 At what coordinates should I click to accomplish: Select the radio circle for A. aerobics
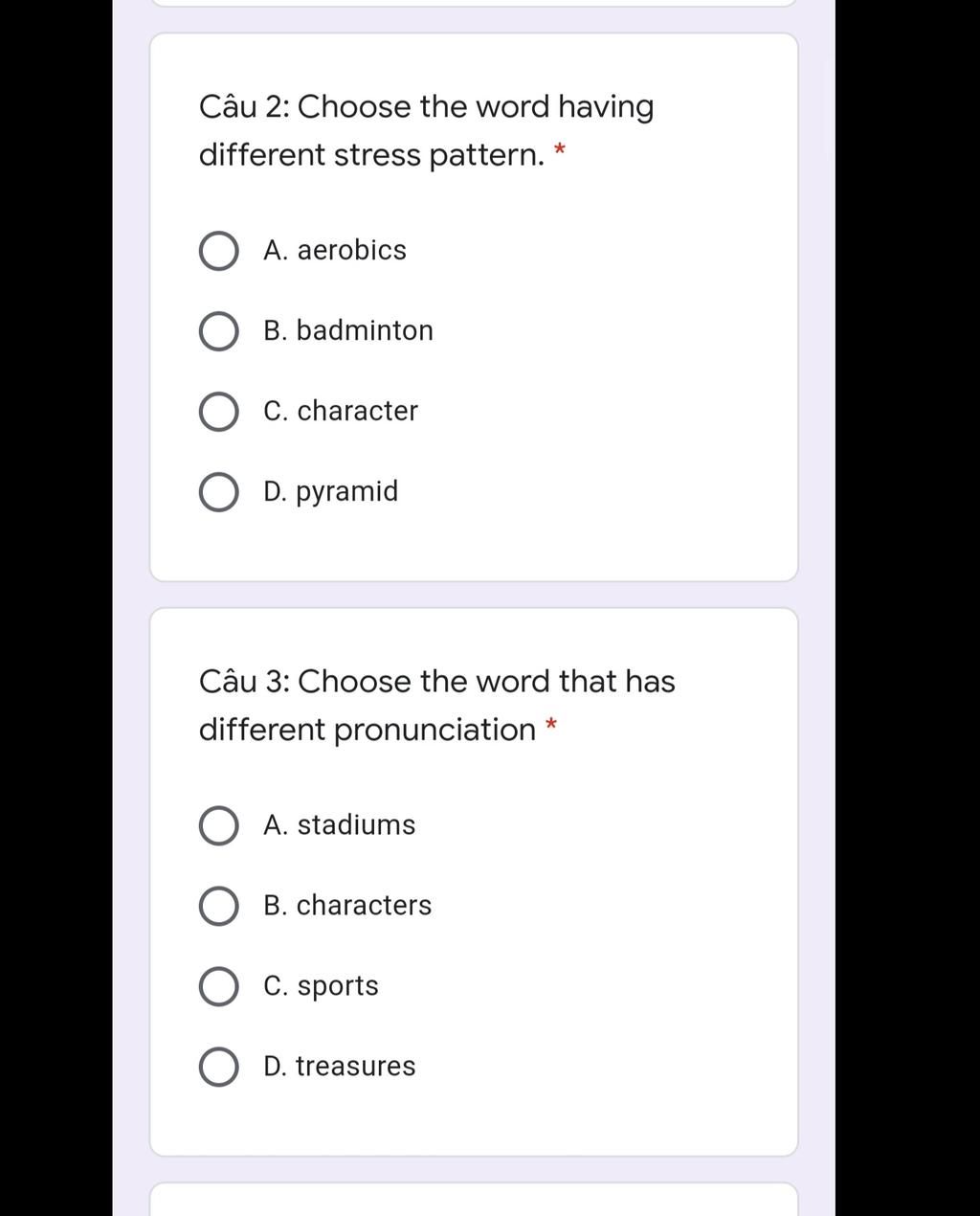pyautogui.click(x=219, y=251)
